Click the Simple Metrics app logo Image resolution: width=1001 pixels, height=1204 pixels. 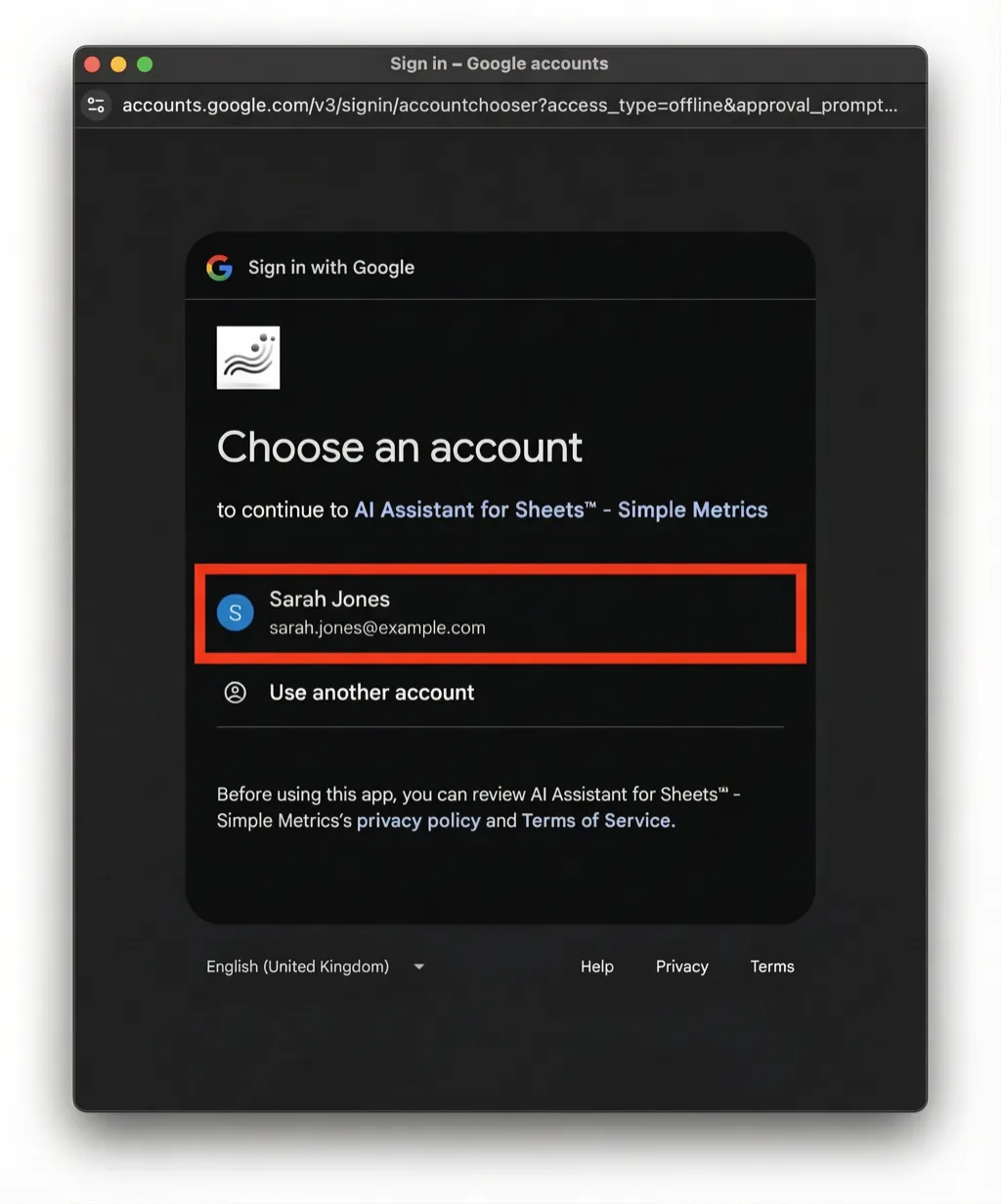point(247,358)
